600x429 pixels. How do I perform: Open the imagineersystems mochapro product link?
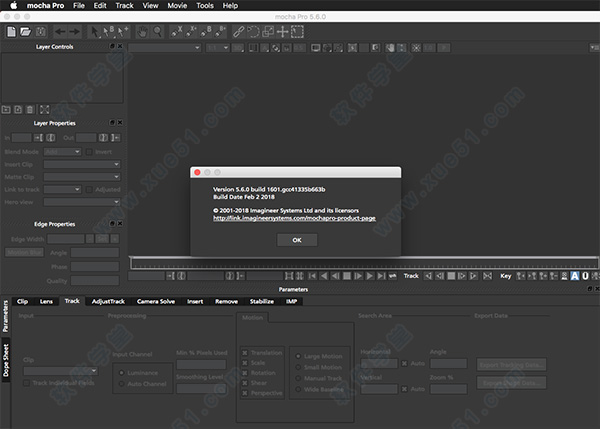(x=294, y=218)
